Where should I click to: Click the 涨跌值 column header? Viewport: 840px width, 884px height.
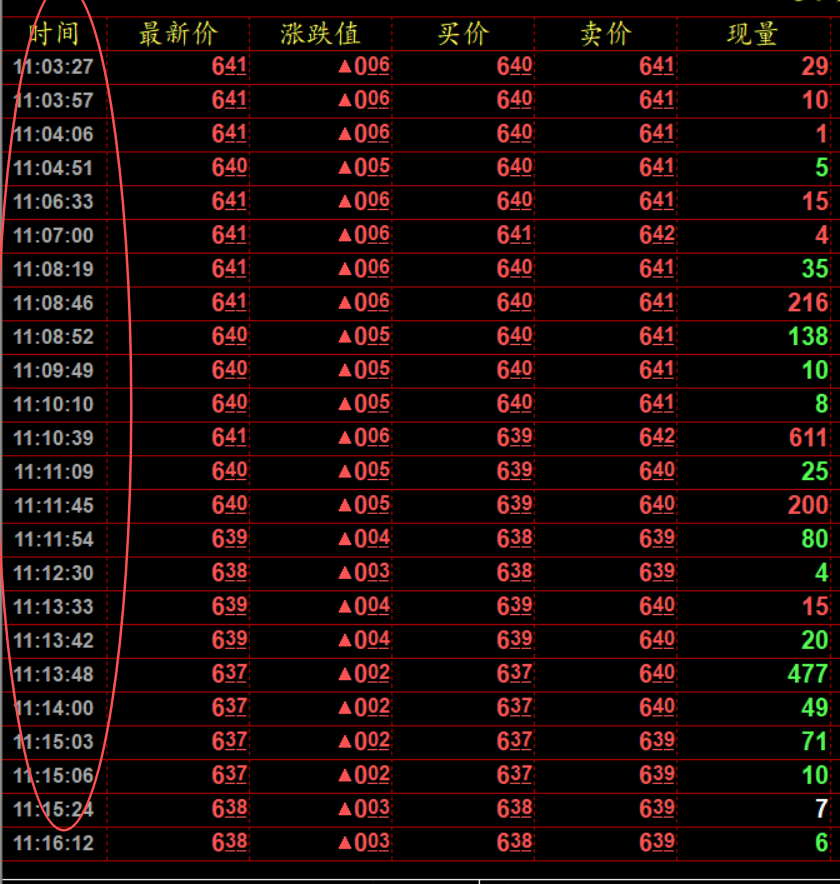pos(320,34)
